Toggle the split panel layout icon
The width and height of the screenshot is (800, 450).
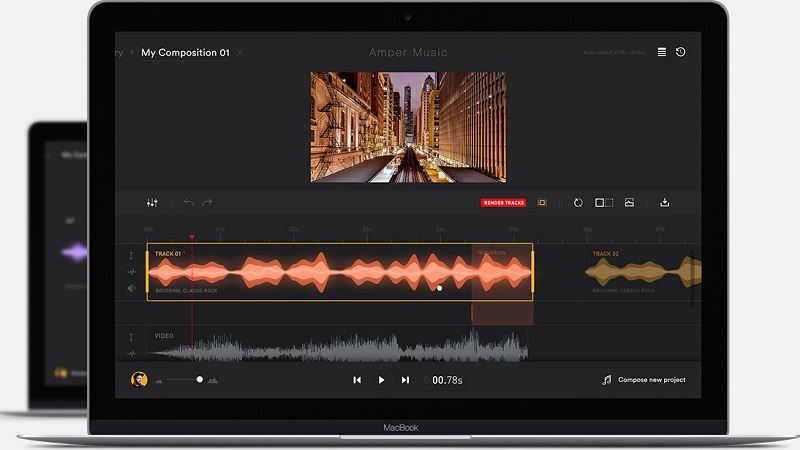604,203
